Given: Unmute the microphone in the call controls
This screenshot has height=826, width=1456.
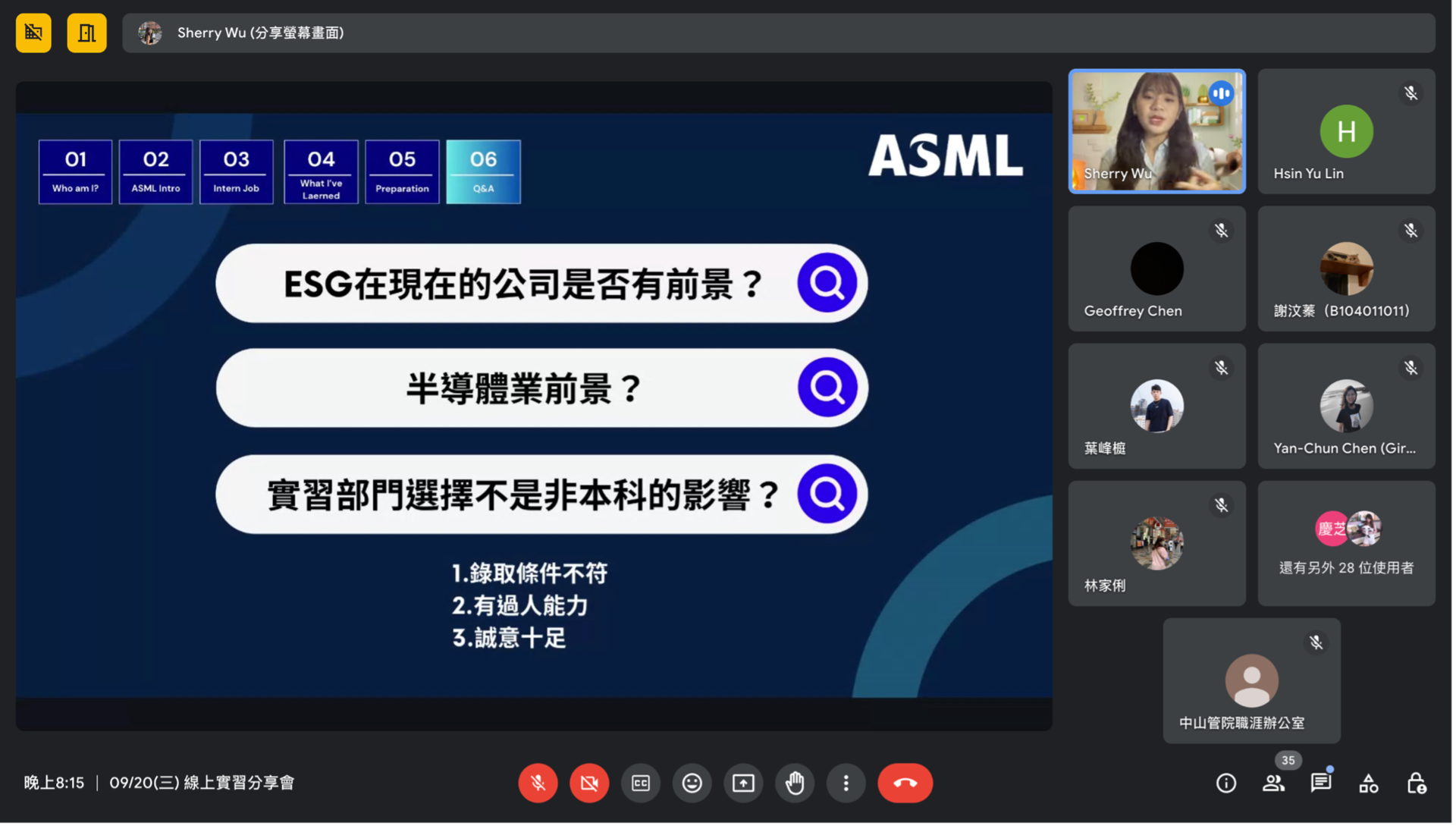Looking at the screenshot, I should [539, 785].
